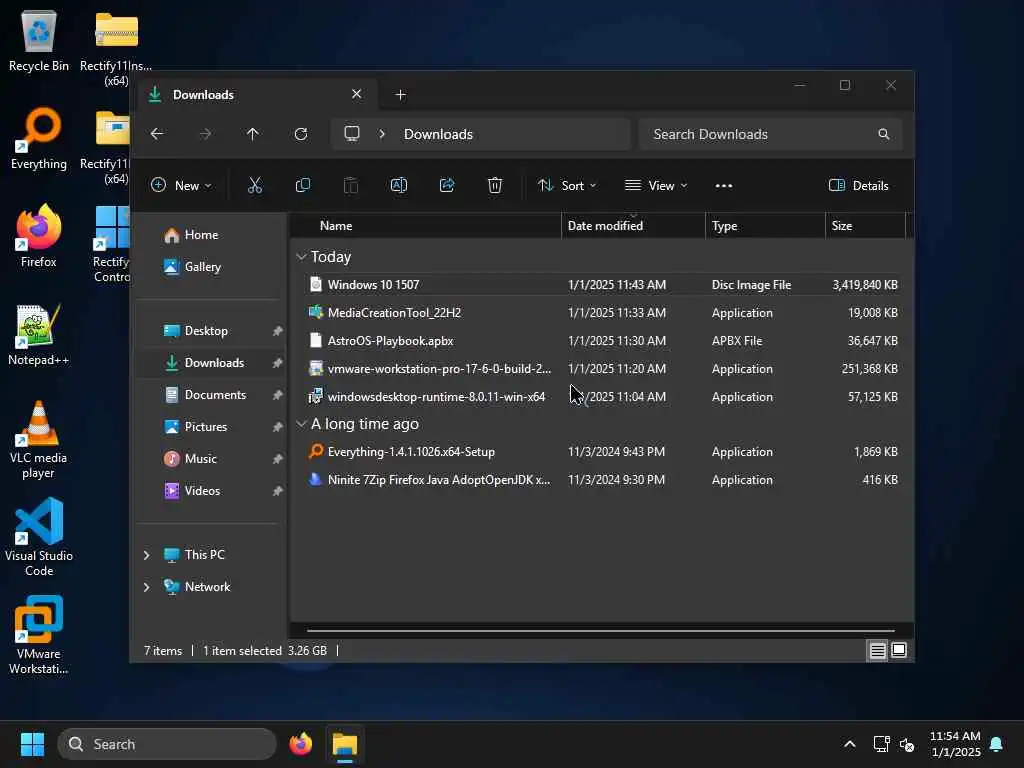Click the Rename icon in toolbar
The width and height of the screenshot is (1024, 768).
point(399,185)
